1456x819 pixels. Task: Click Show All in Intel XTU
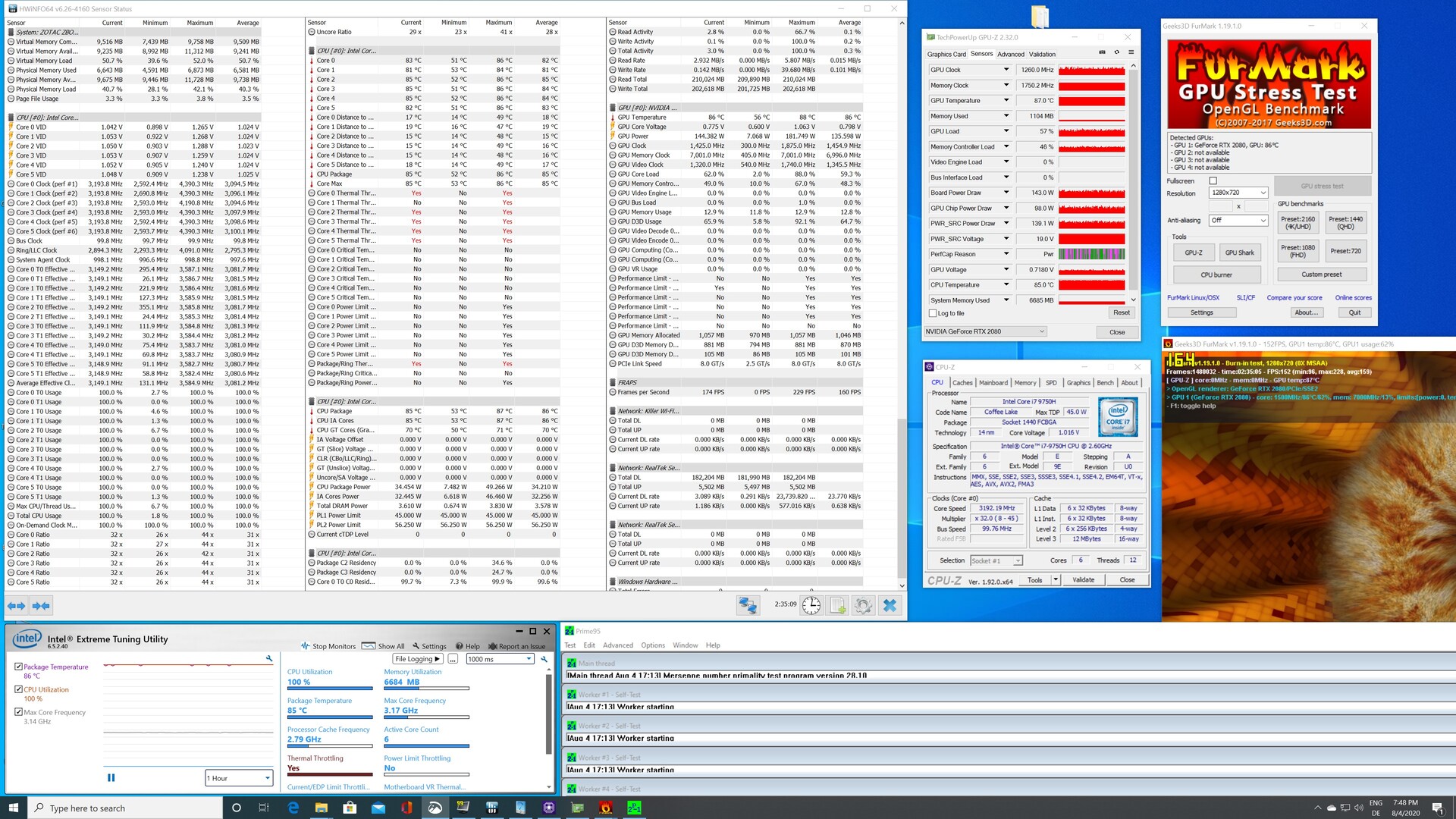pyautogui.click(x=384, y=646)
